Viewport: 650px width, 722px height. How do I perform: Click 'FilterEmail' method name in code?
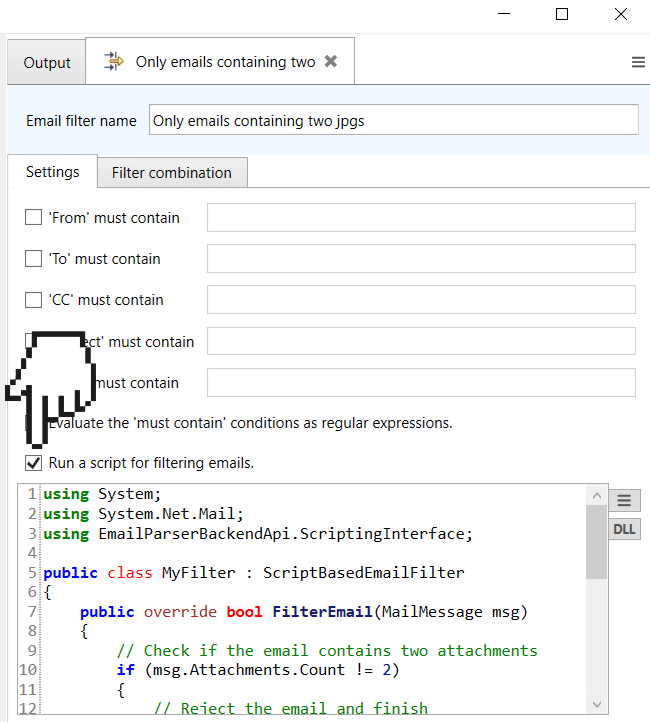coord(322,611)
